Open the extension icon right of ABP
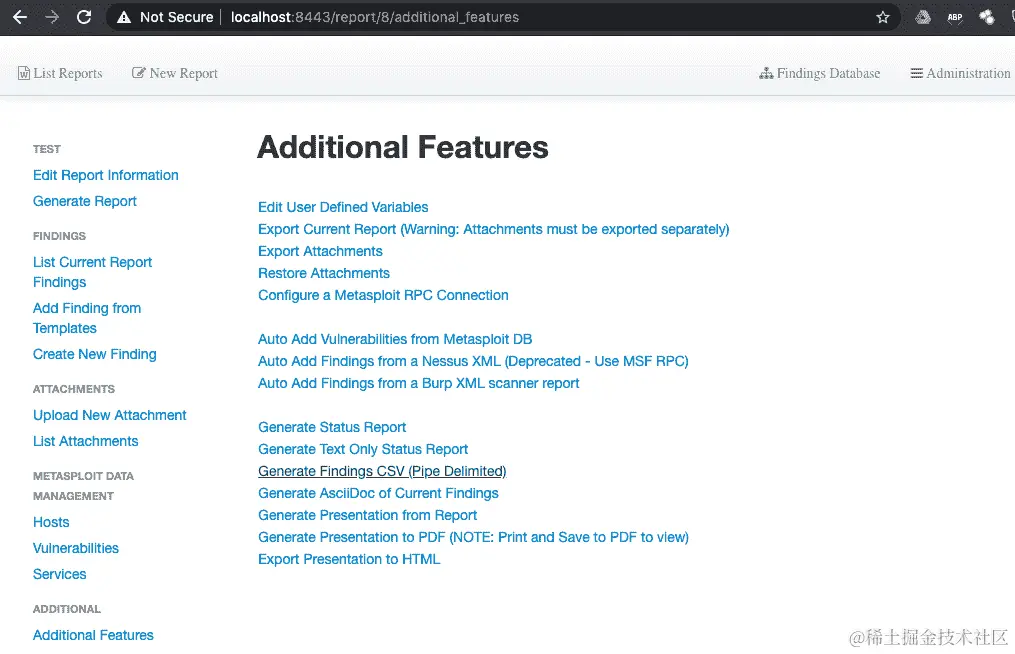Screen dimensions: 1015x654 (x=987, y=17)
